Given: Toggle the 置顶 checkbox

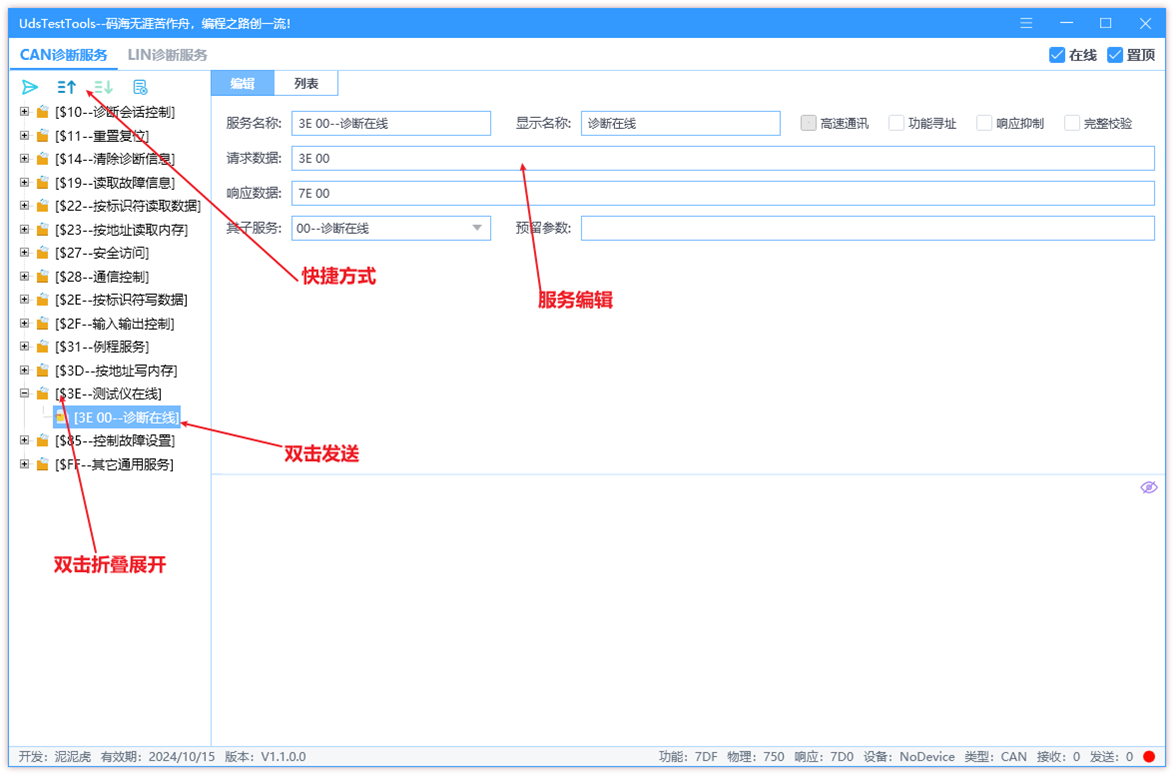Looking at the screenshot, I should point(1115,55).
